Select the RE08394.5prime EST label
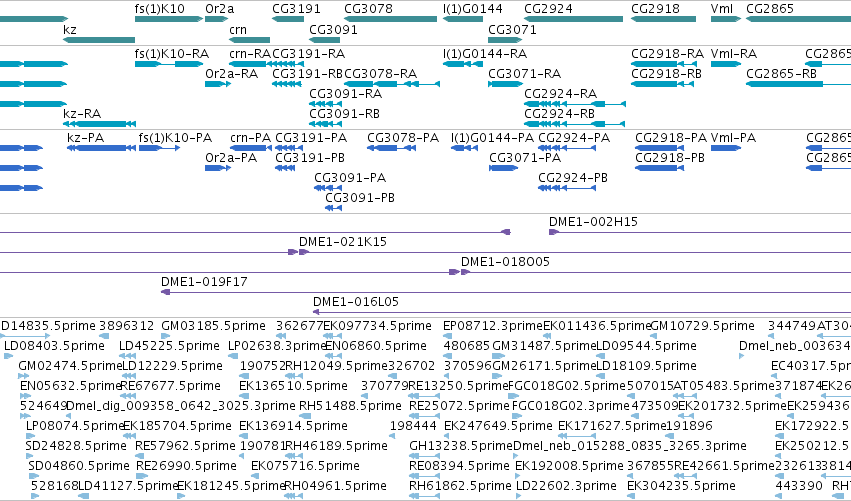 pos(459,466)
